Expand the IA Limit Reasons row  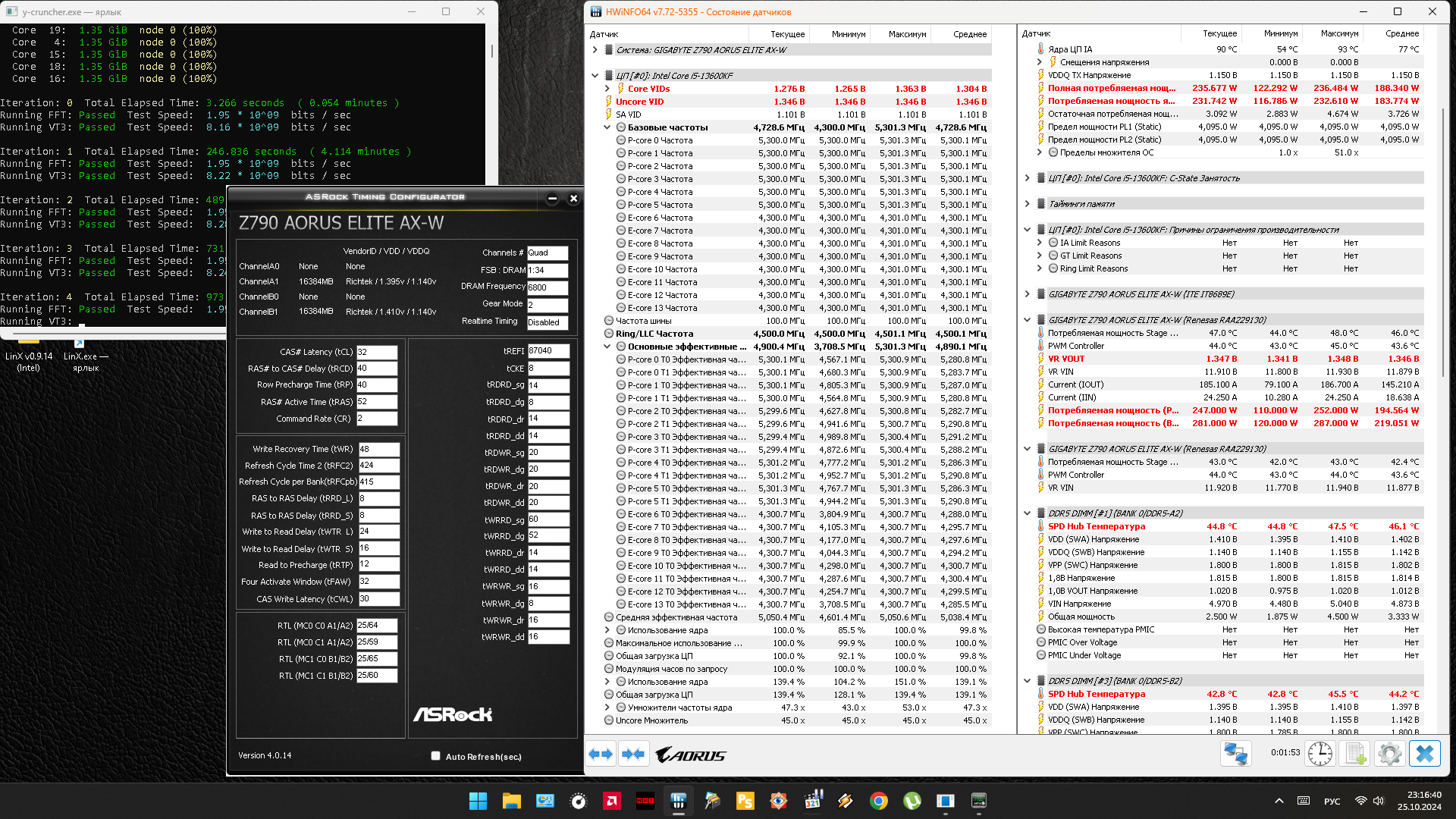(1040, 243)
